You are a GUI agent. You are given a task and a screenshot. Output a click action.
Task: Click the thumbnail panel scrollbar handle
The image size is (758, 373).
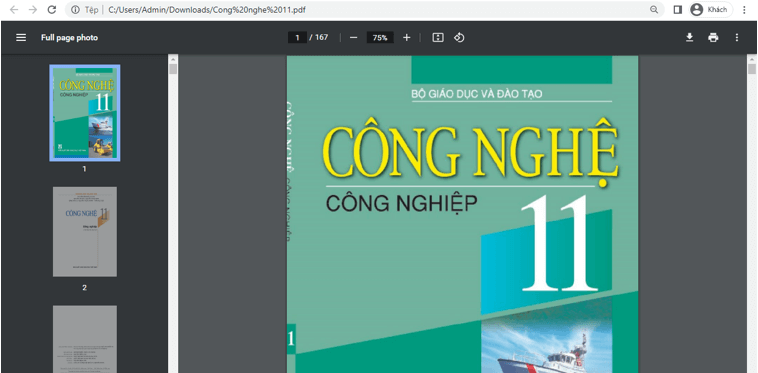[173, 69]
